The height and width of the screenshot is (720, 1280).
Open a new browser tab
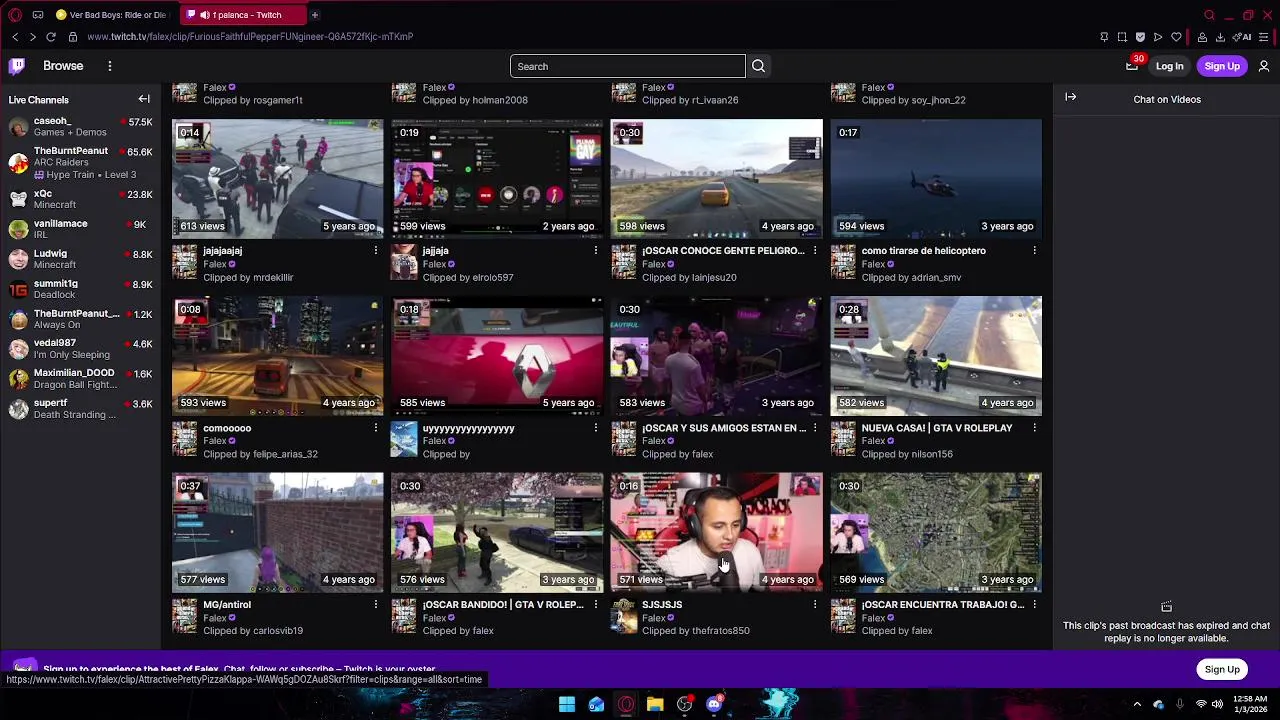(314, 15)
